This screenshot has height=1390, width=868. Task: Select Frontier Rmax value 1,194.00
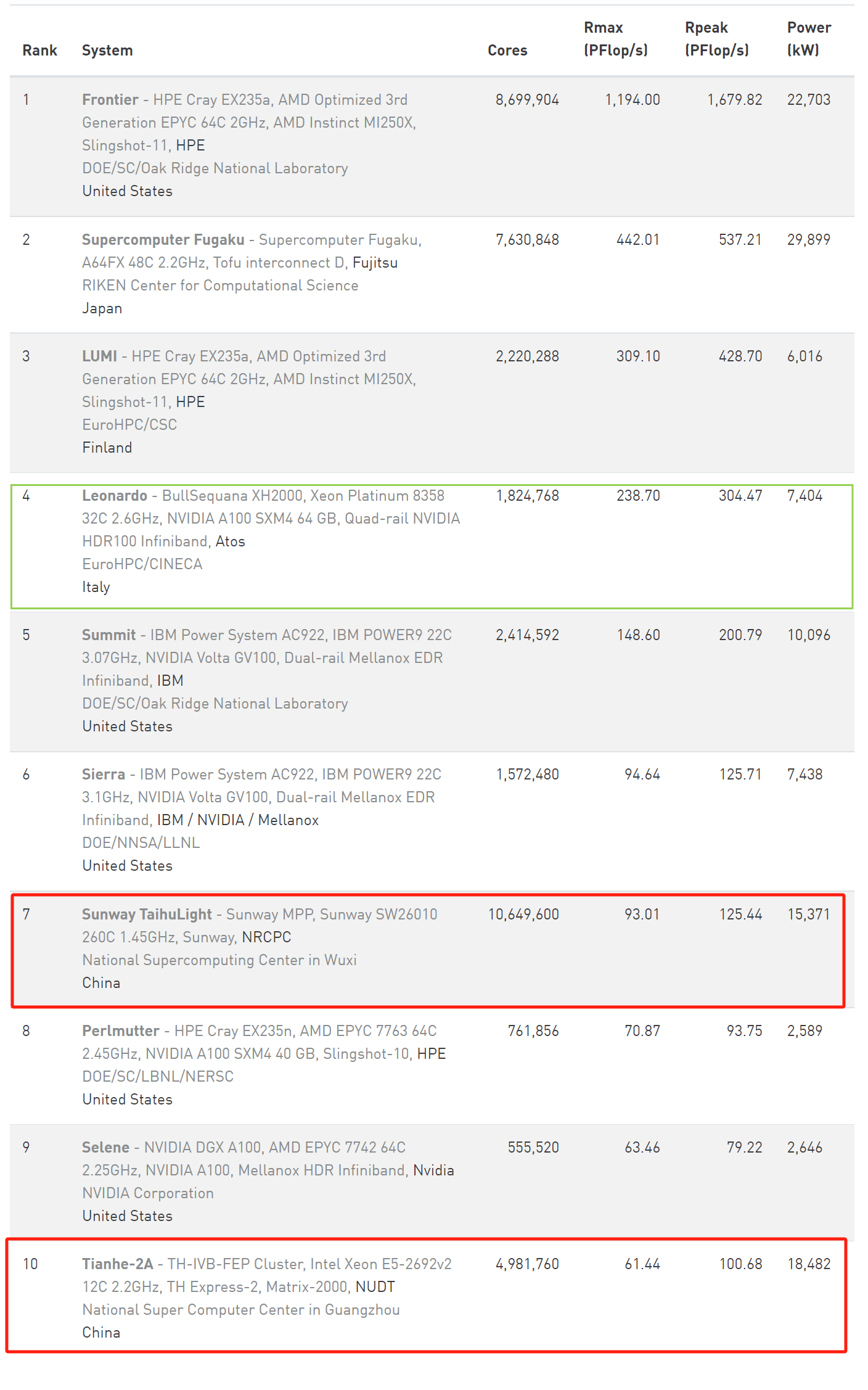click(633, 99)
